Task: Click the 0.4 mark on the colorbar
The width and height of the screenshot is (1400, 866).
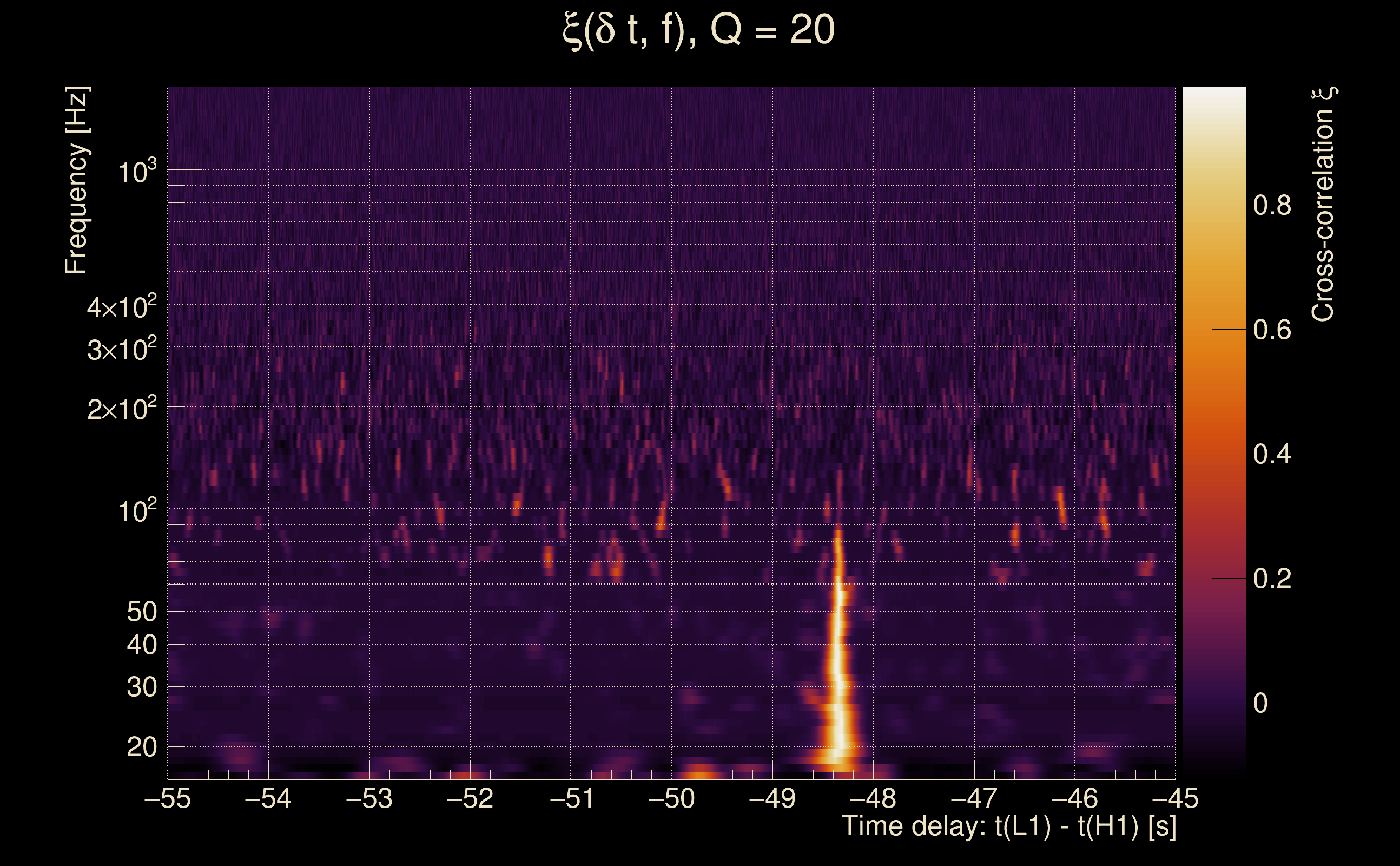Action: (x=1272, y=454)
